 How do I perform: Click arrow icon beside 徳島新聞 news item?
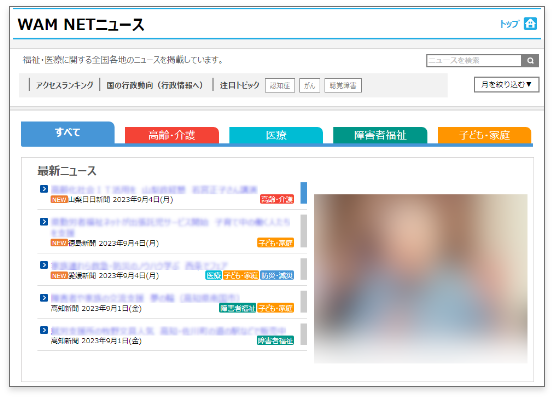[x=44, y=222]
